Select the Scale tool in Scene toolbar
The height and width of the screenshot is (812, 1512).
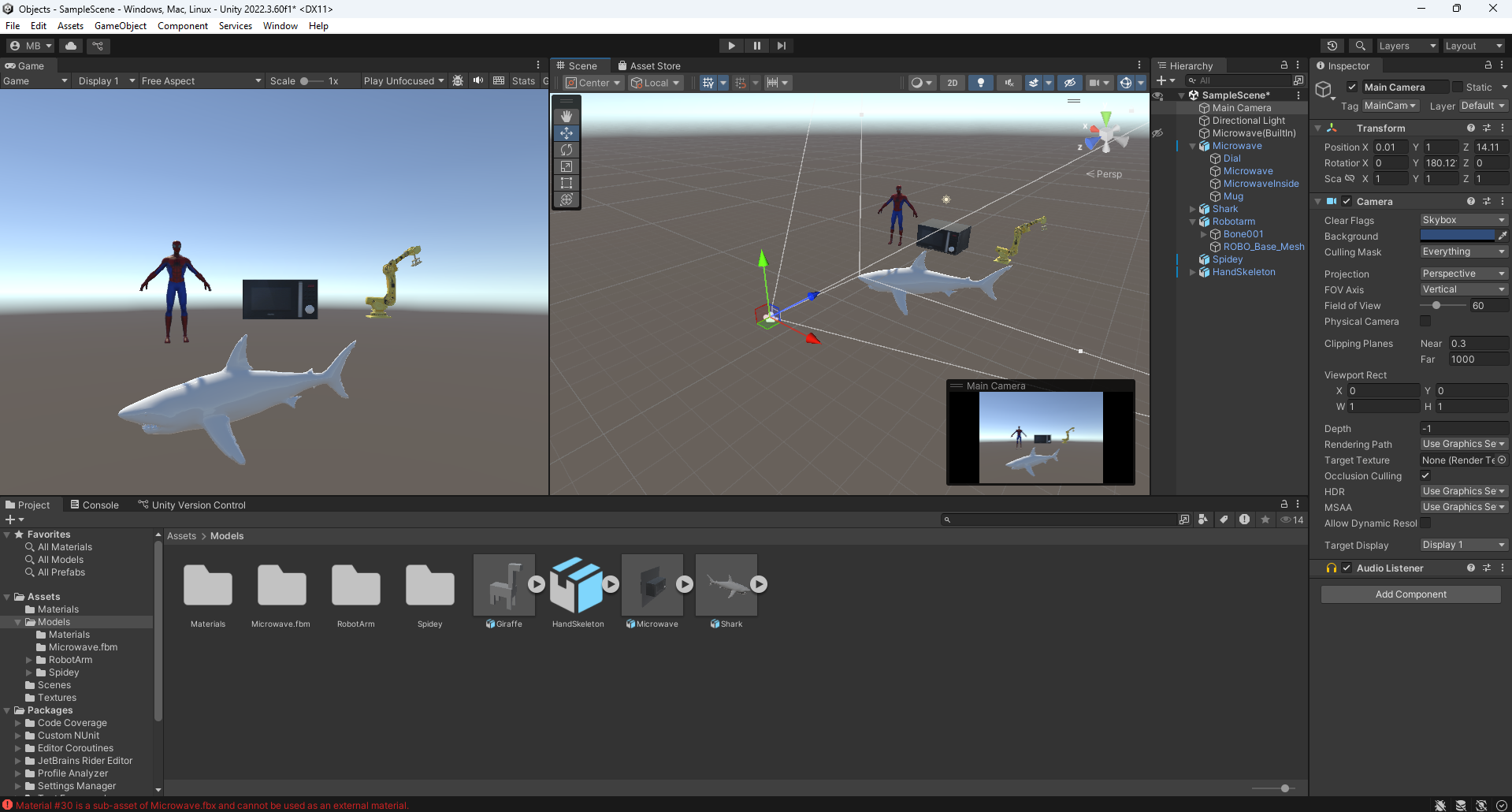[x=566, y=166]
